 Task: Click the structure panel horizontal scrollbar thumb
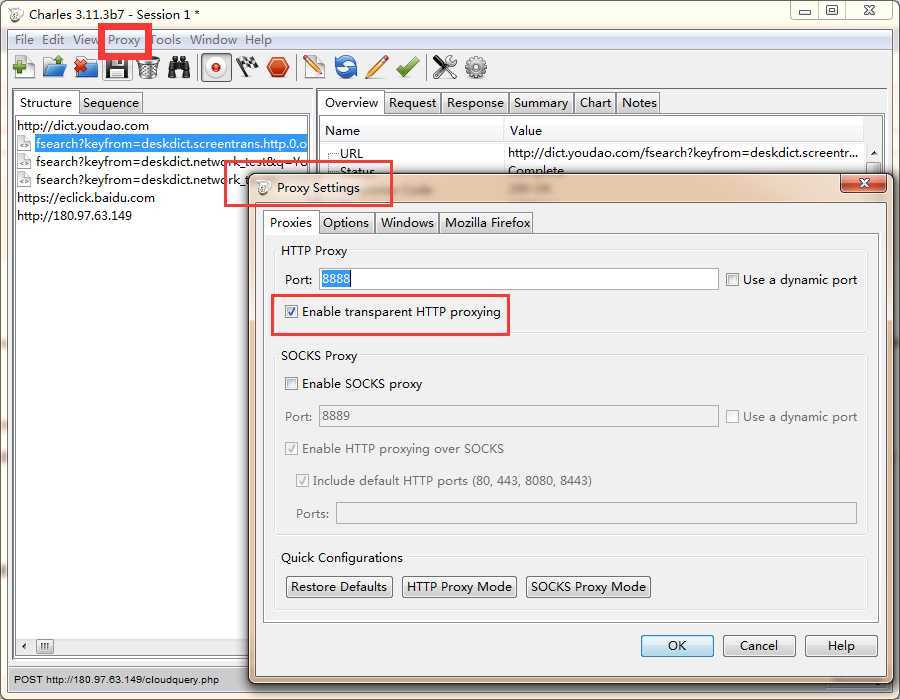tap(45, 647)
